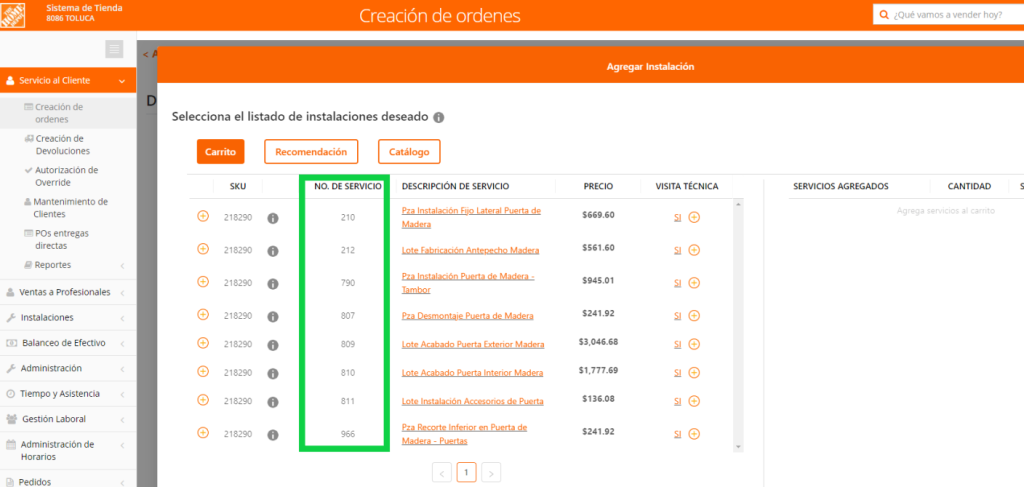Click the search magnifier icon
Screen dimensions: 1024x487
(x=884, y=14)
